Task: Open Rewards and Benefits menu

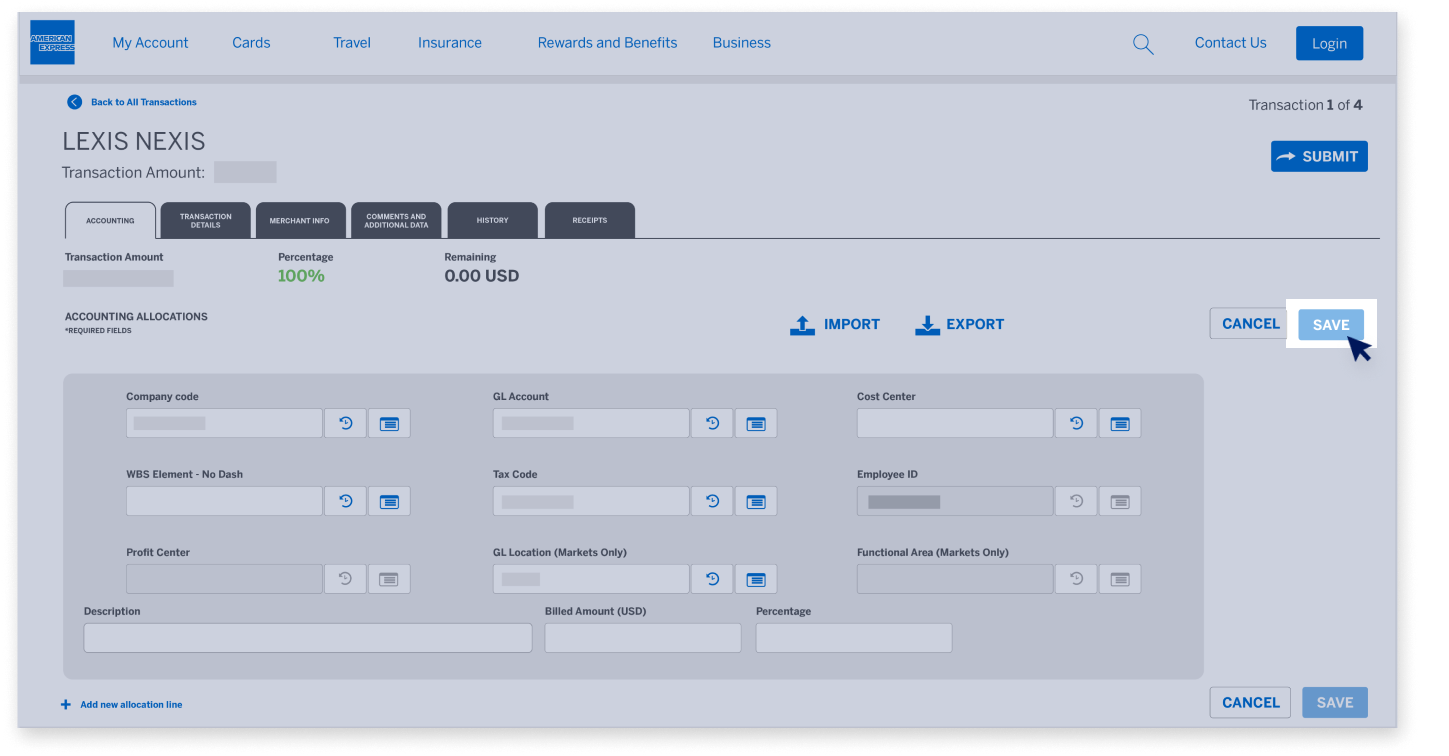Action: pyautogui.click(x=607, y=43)
